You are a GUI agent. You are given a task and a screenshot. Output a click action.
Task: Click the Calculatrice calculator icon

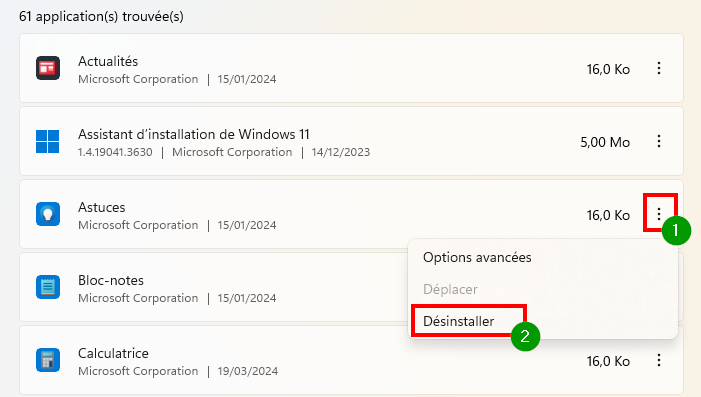point(48,360)
